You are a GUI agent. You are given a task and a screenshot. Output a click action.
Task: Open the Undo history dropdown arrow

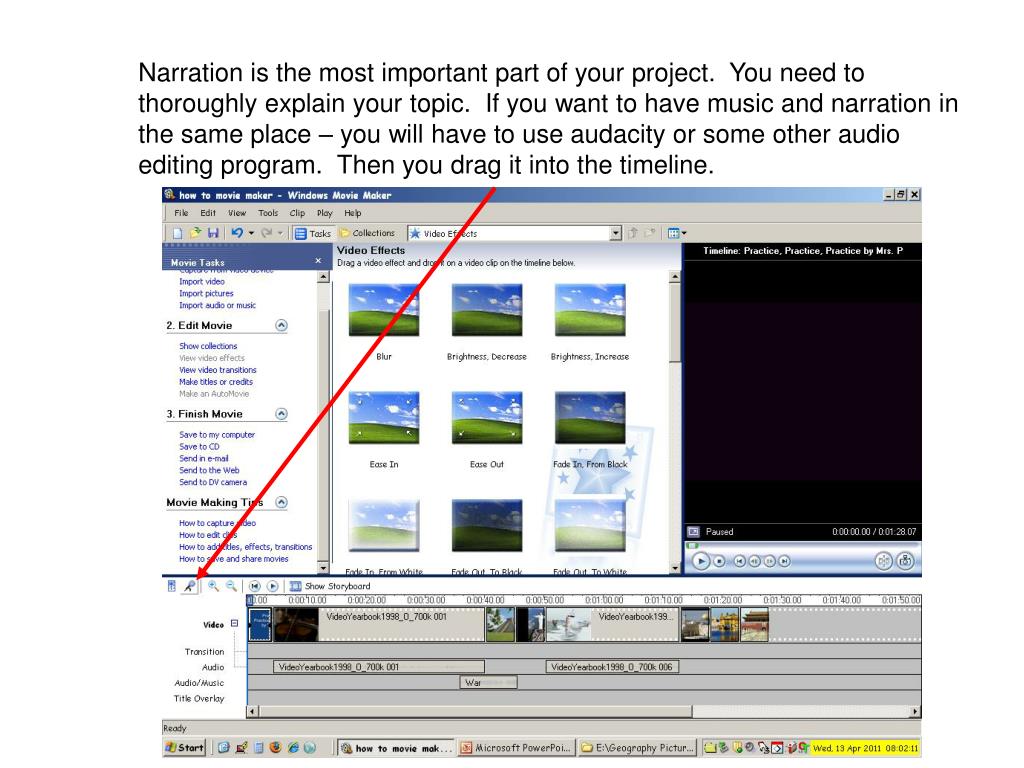pyautogui.click(x=251, y=233)
